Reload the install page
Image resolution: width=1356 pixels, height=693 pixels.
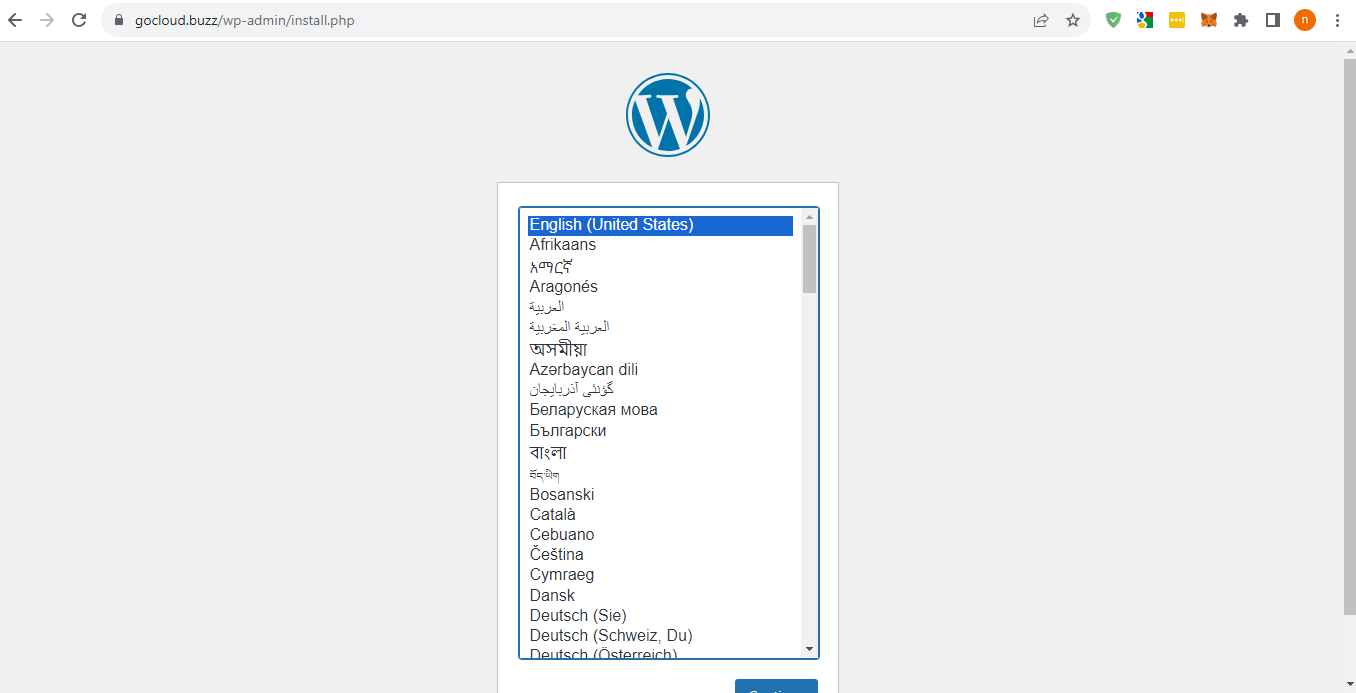pos(79,20)
